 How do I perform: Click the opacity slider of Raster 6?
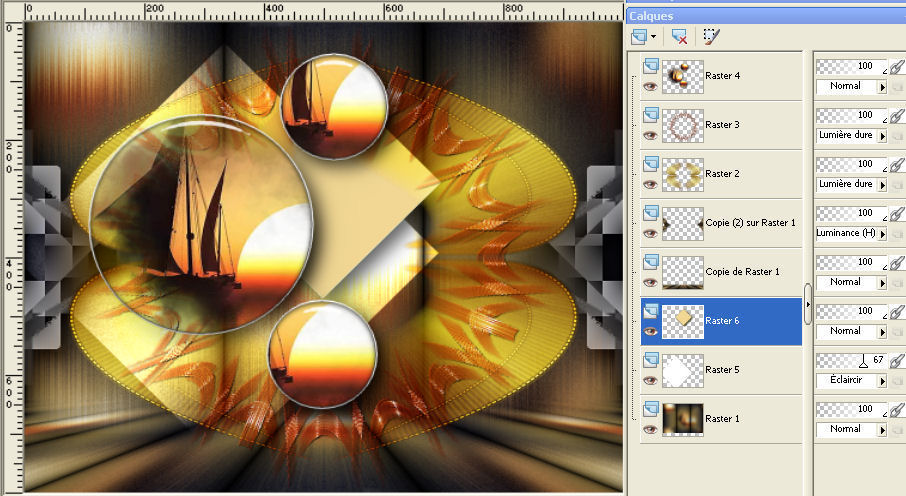click(x=851, y=312)
